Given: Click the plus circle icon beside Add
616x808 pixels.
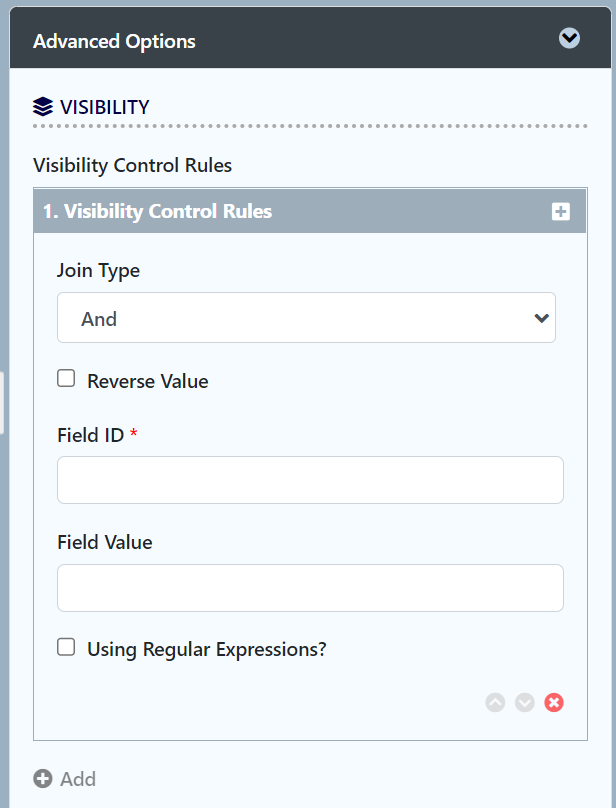Looking at the screenshot, I should [43, 779].
